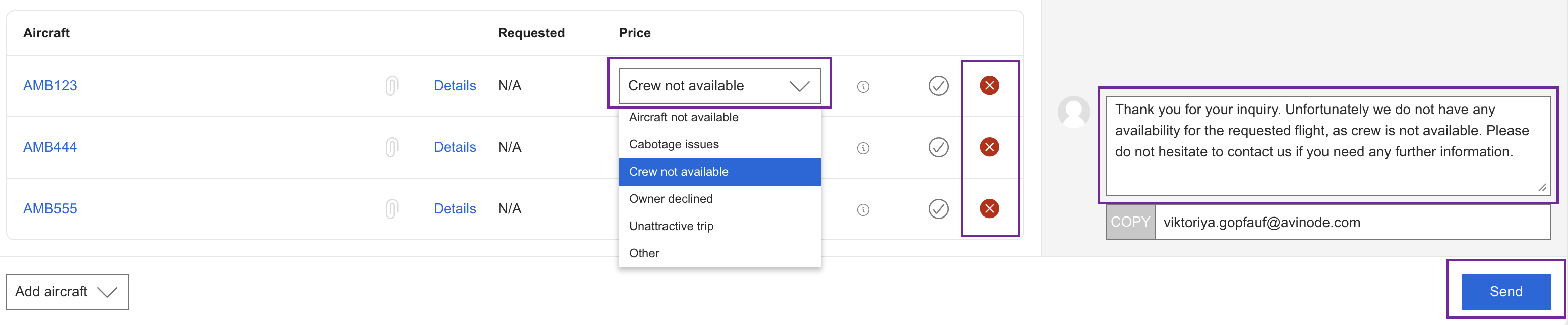Image resolution: width=1568 pixels, height=325 pixels.
Task: Accept AMB444 with the checkmark circle
Action: 938,147
